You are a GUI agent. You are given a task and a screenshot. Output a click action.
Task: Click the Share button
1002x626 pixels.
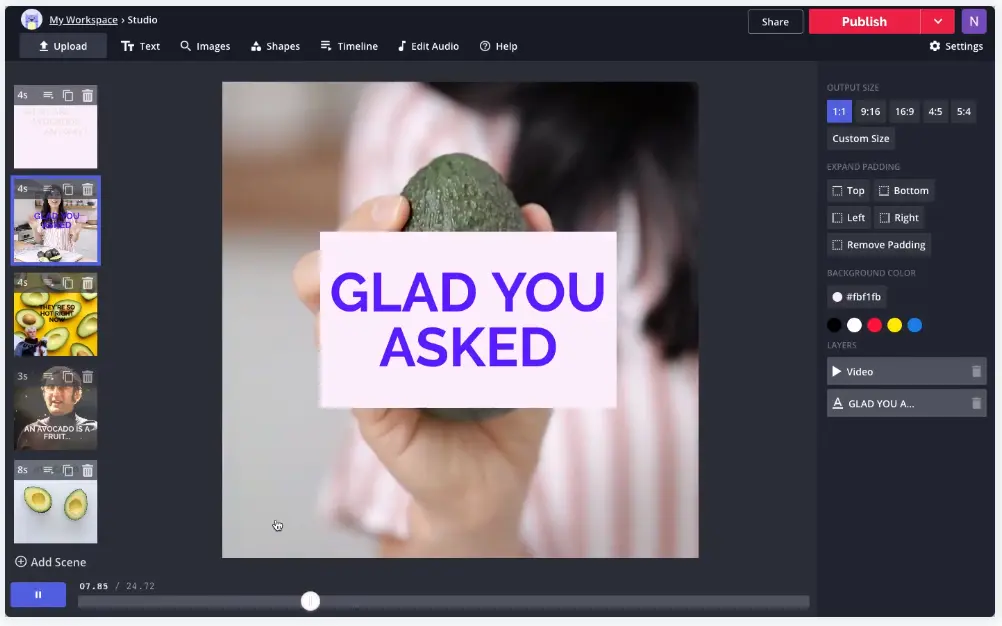(775, 21)
